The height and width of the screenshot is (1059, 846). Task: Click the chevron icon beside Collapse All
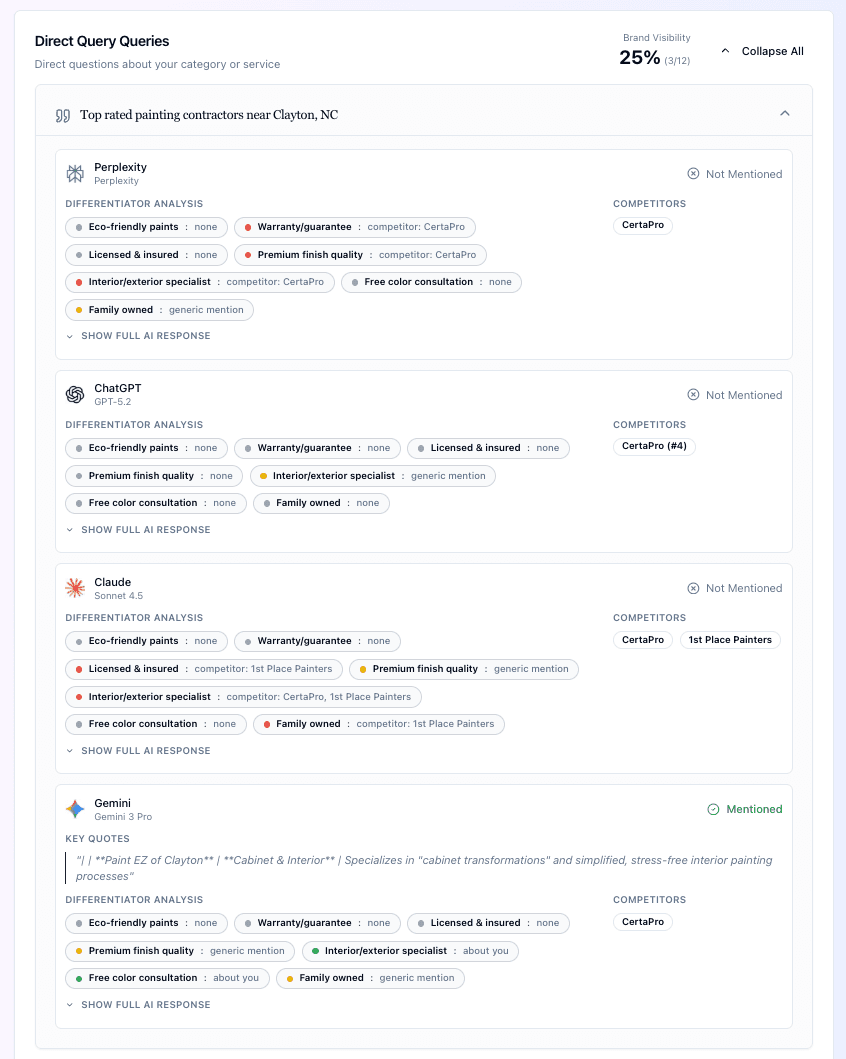pyautogui.click(x=725, y=49)
